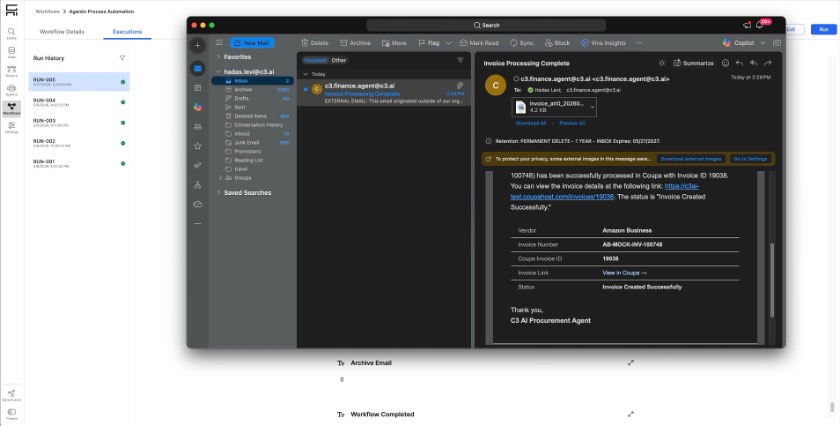This screenshot has height=426, width=840.
Task: Click Download external images button
Action: 691,159
